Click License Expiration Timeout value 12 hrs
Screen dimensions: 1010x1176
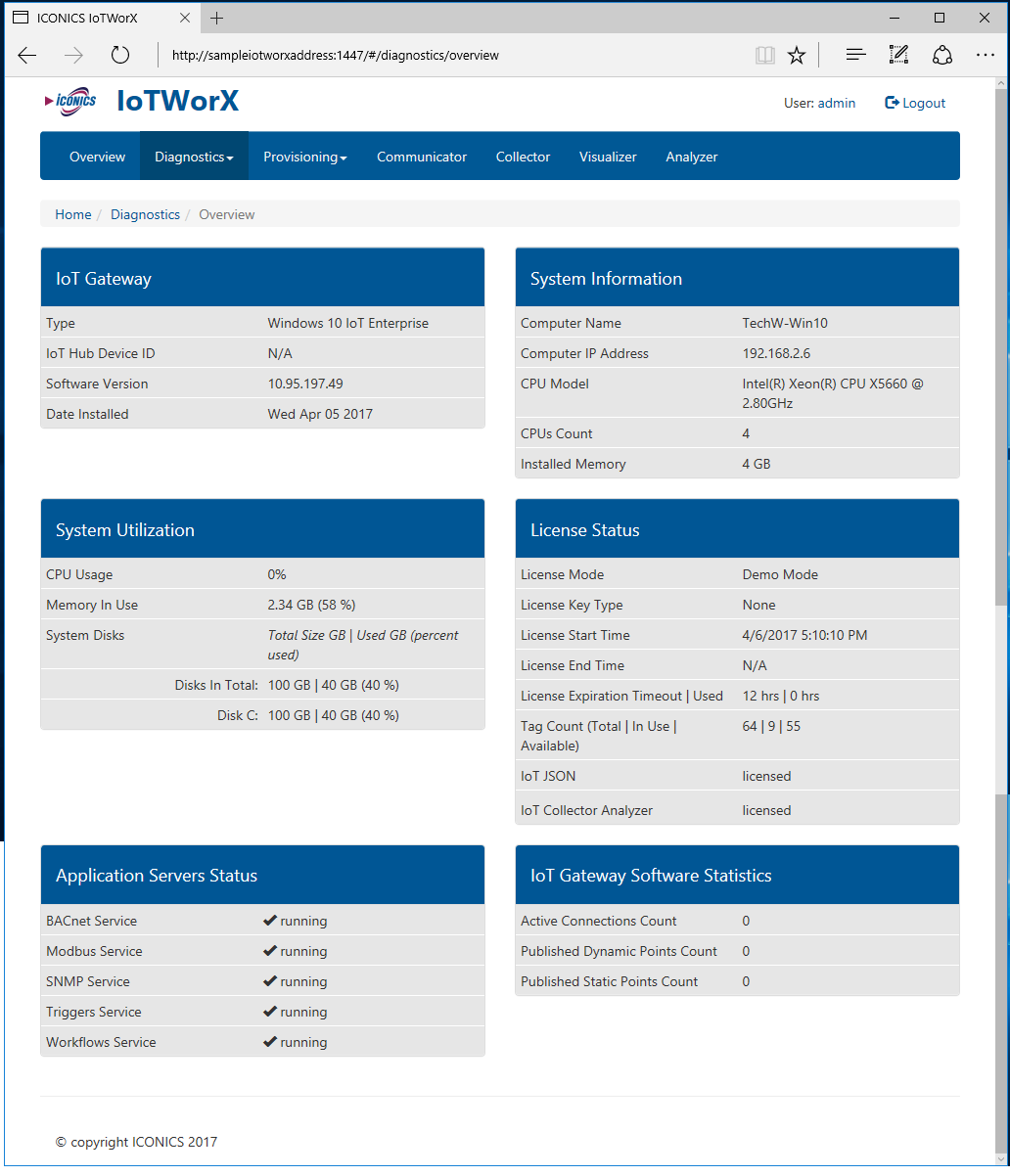781,696
